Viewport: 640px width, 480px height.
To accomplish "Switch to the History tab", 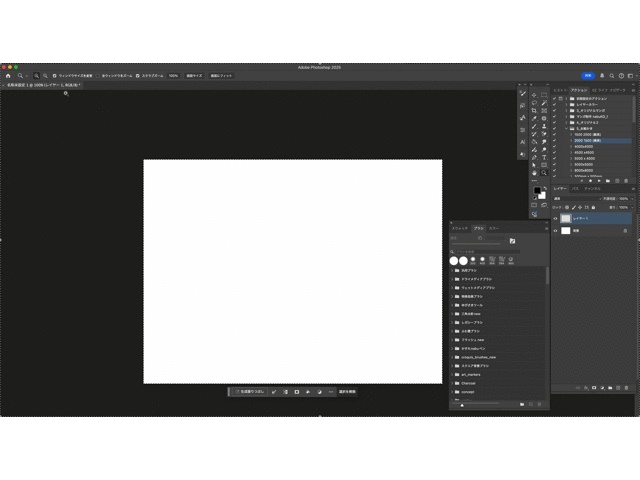I will [x=560, y=90].
